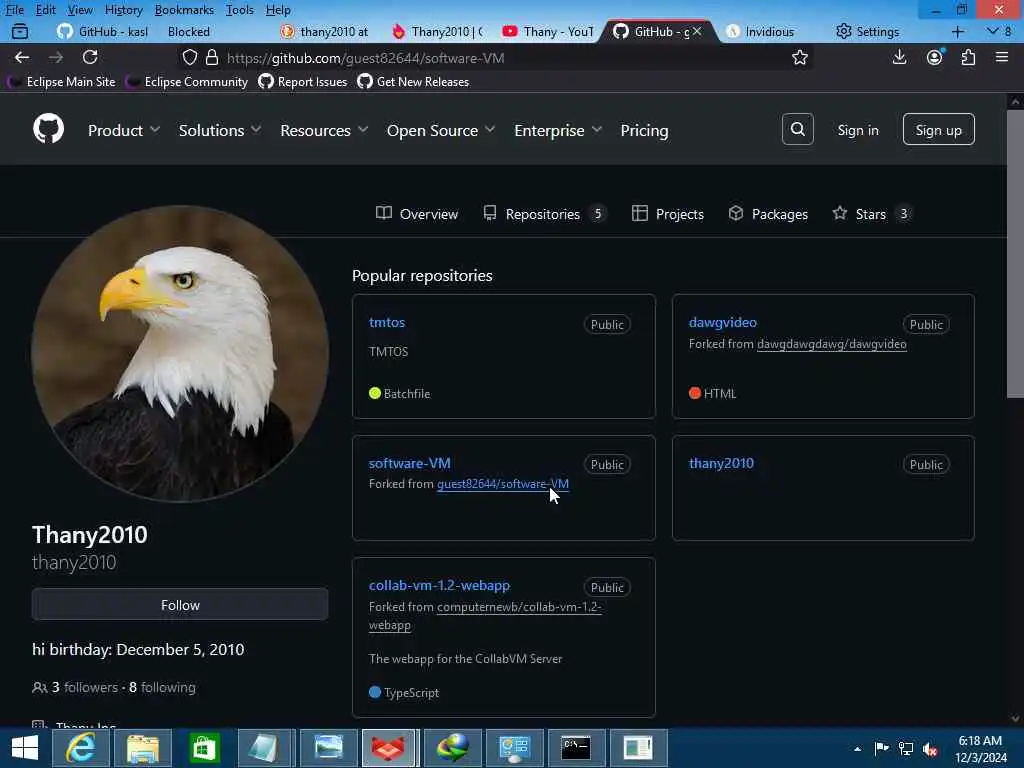Show hidden tray icons arrow
Screen dimensions: 1024x768
pos(857,749)
